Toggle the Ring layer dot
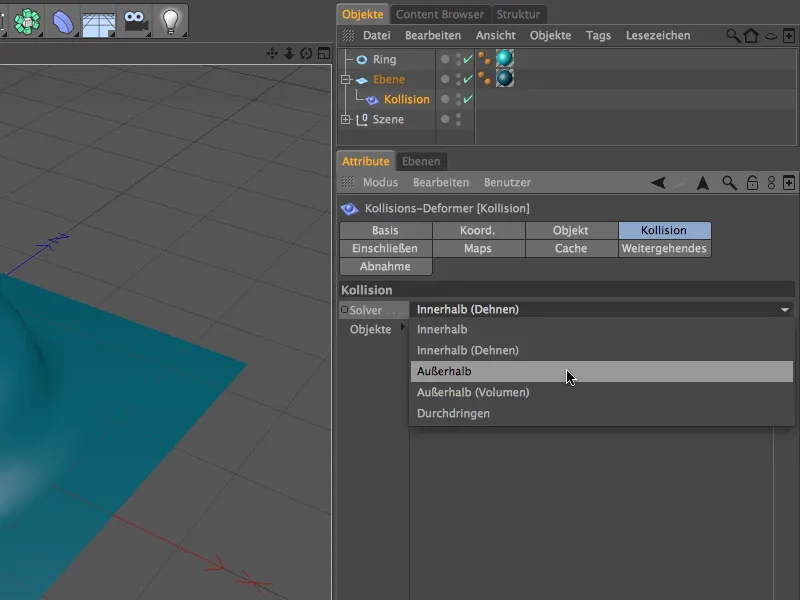Image resolution: width=800 pixels, height=600 pixels. [x=445, y=59]
